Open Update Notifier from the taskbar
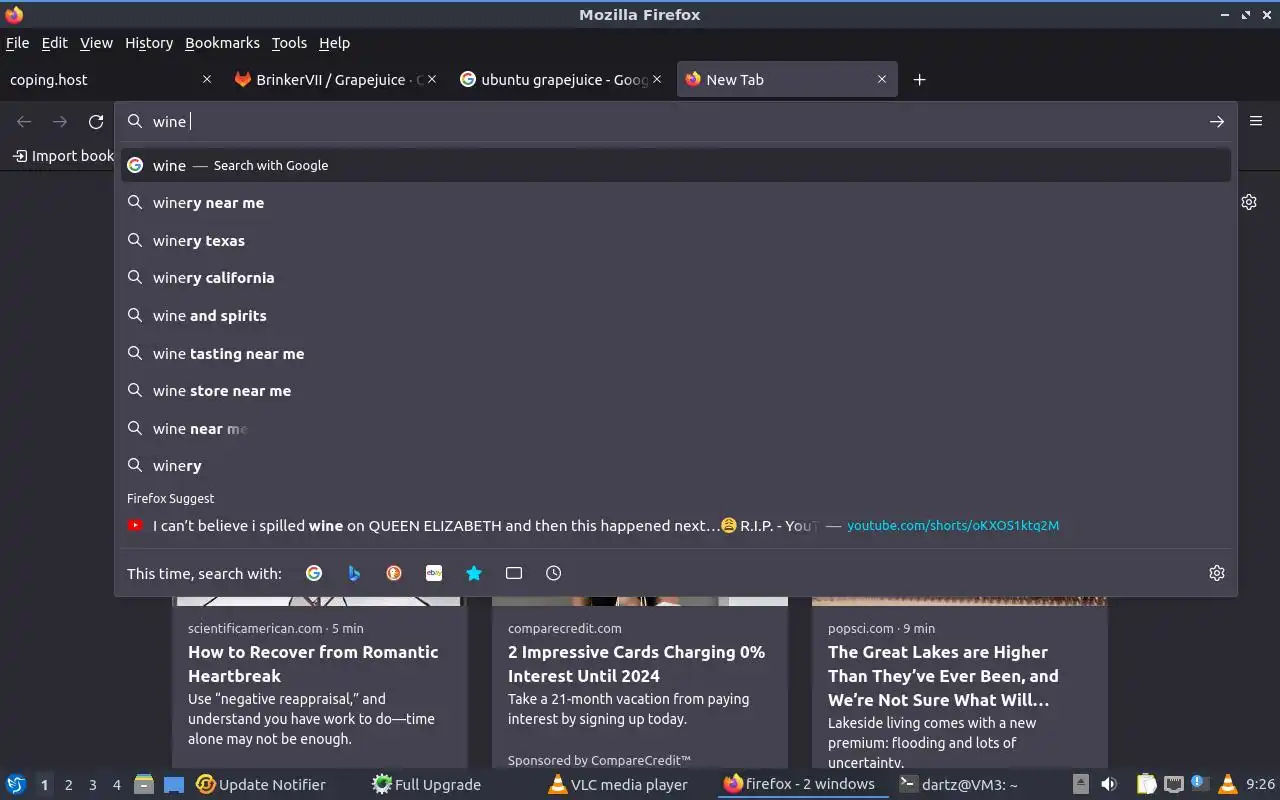The width and height of the screenshot is (1280, 800). [261, 785]
